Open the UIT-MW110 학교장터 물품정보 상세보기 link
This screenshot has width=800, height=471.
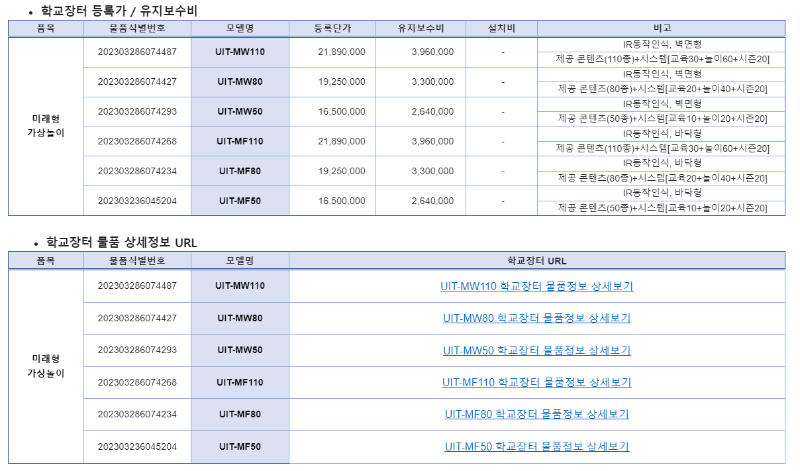(537, 286)
